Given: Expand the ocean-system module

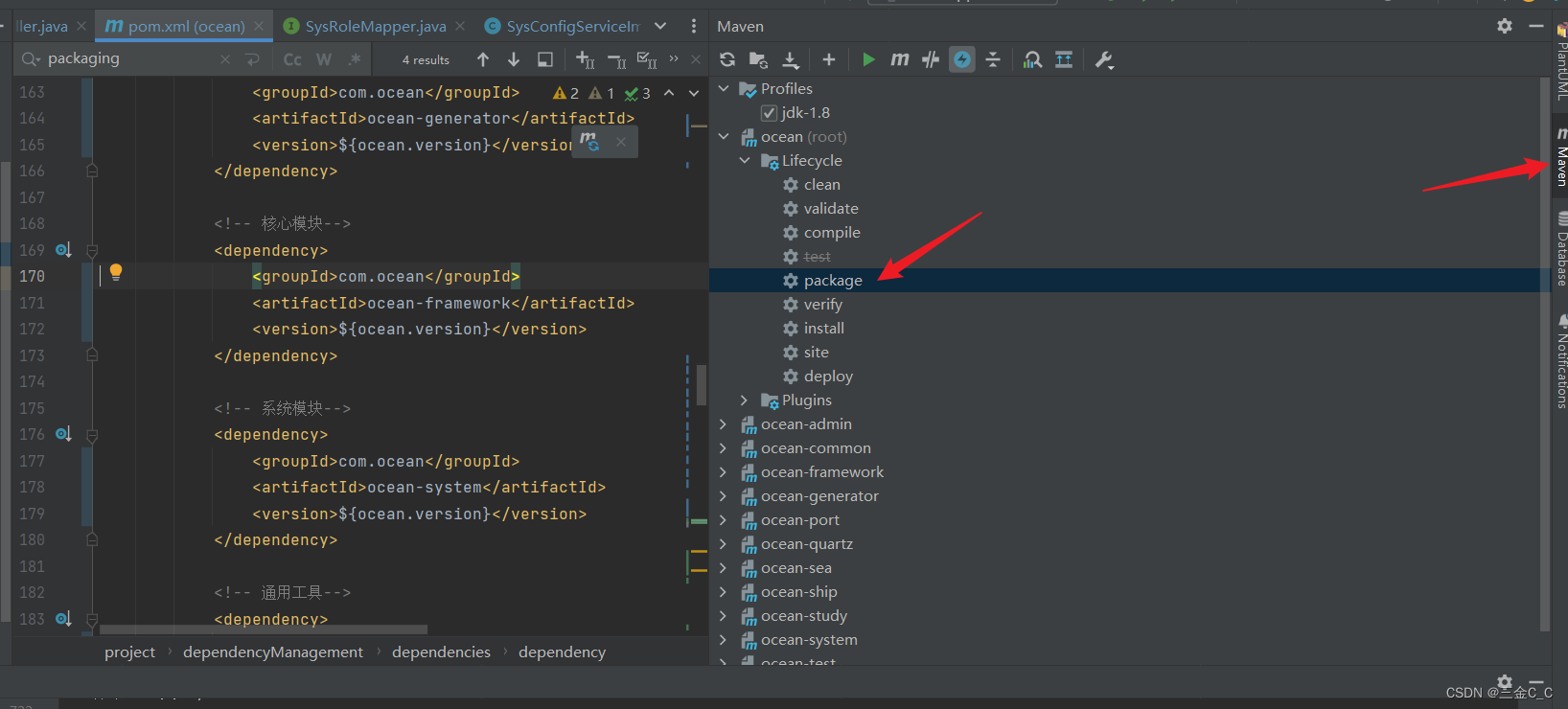Looking at the screenshot, I should click(x=724, y=640).
